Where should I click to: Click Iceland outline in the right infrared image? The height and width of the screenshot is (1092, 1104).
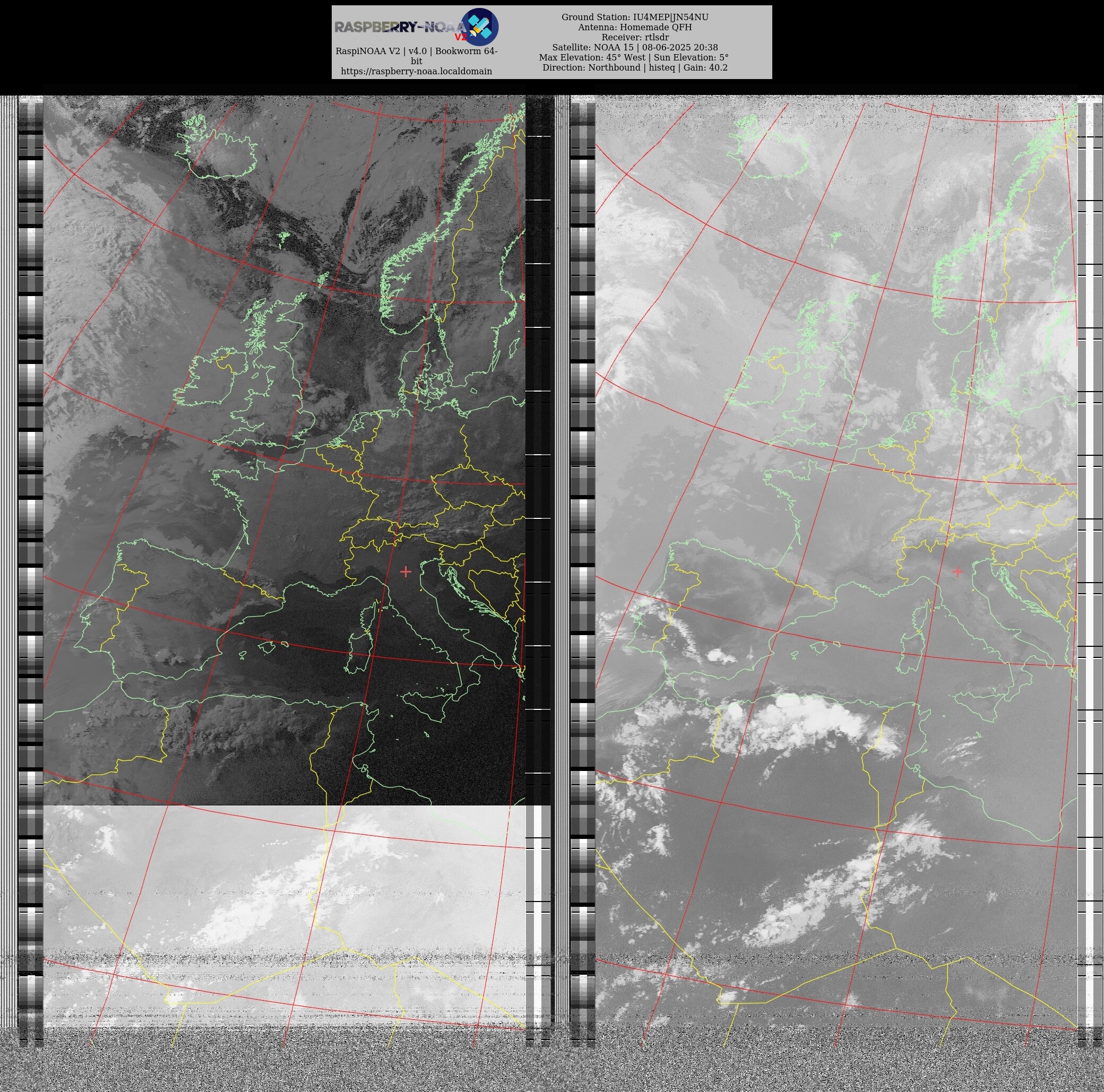point(769,148)
